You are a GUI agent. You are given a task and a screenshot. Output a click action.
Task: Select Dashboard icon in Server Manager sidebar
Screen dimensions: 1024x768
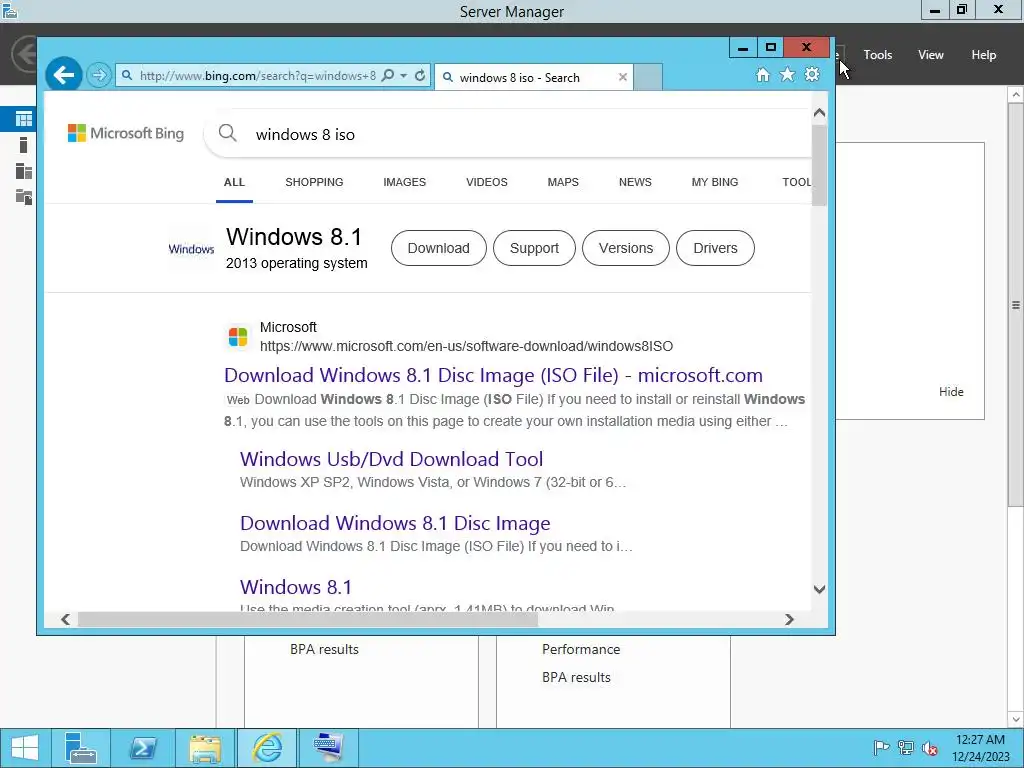click(x=24, y=119)
